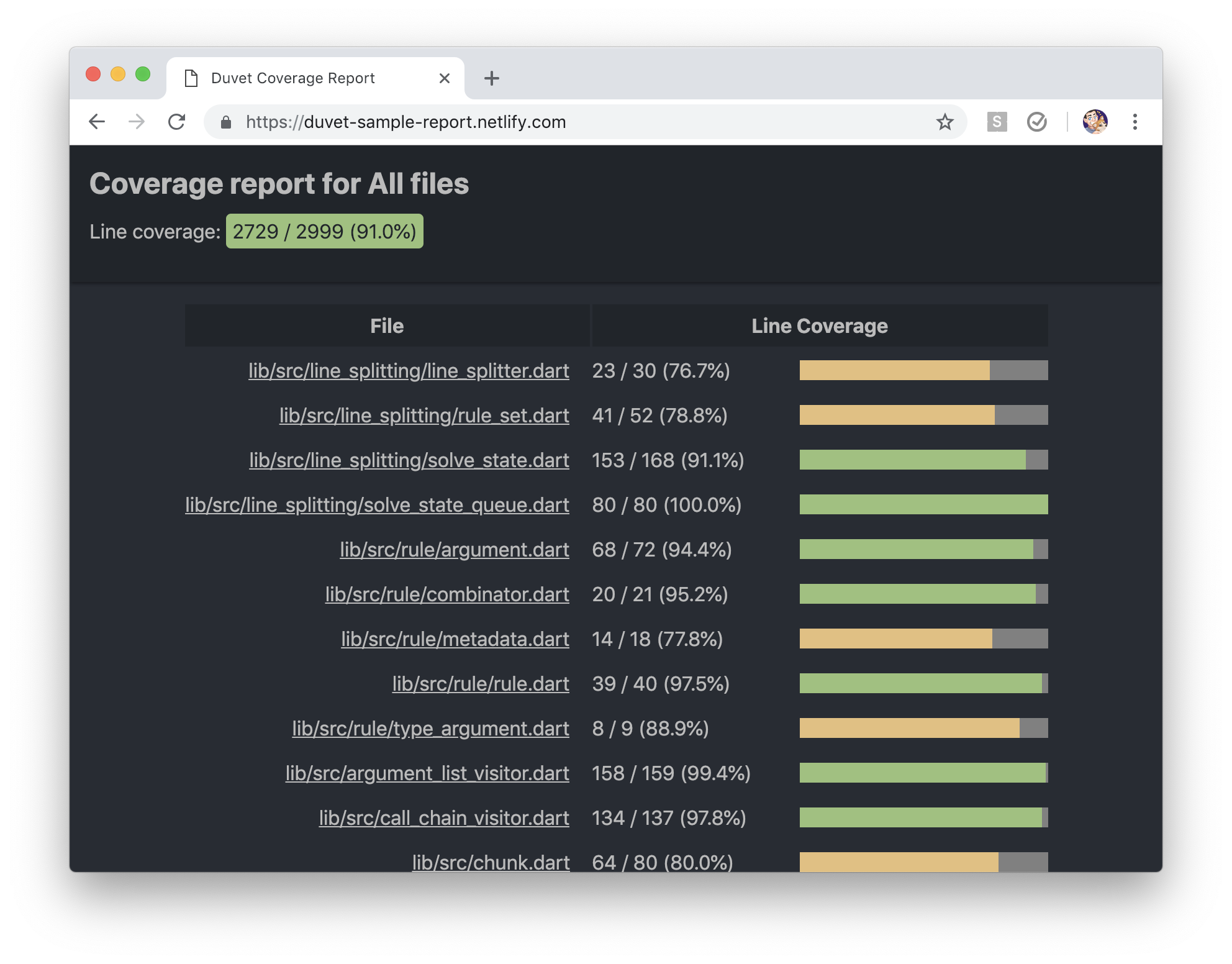Bookmark the page using the star icon
Image resolution: width=1232 pixels, height=964 pixels.
point(944,122)
